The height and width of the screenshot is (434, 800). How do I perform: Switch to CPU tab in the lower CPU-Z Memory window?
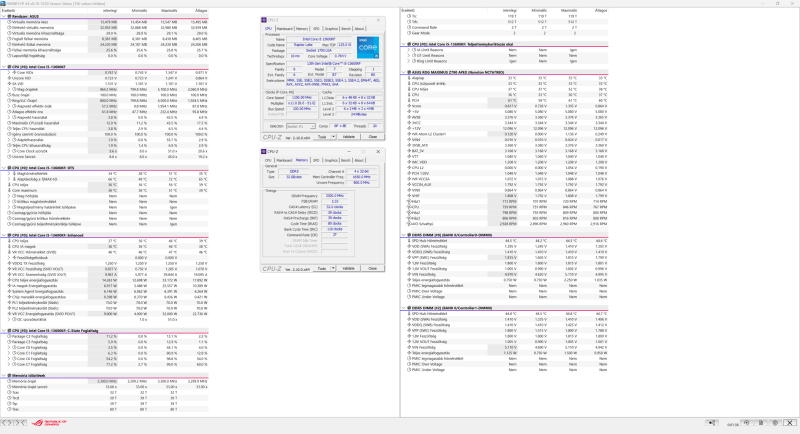(x=268, y=160)
